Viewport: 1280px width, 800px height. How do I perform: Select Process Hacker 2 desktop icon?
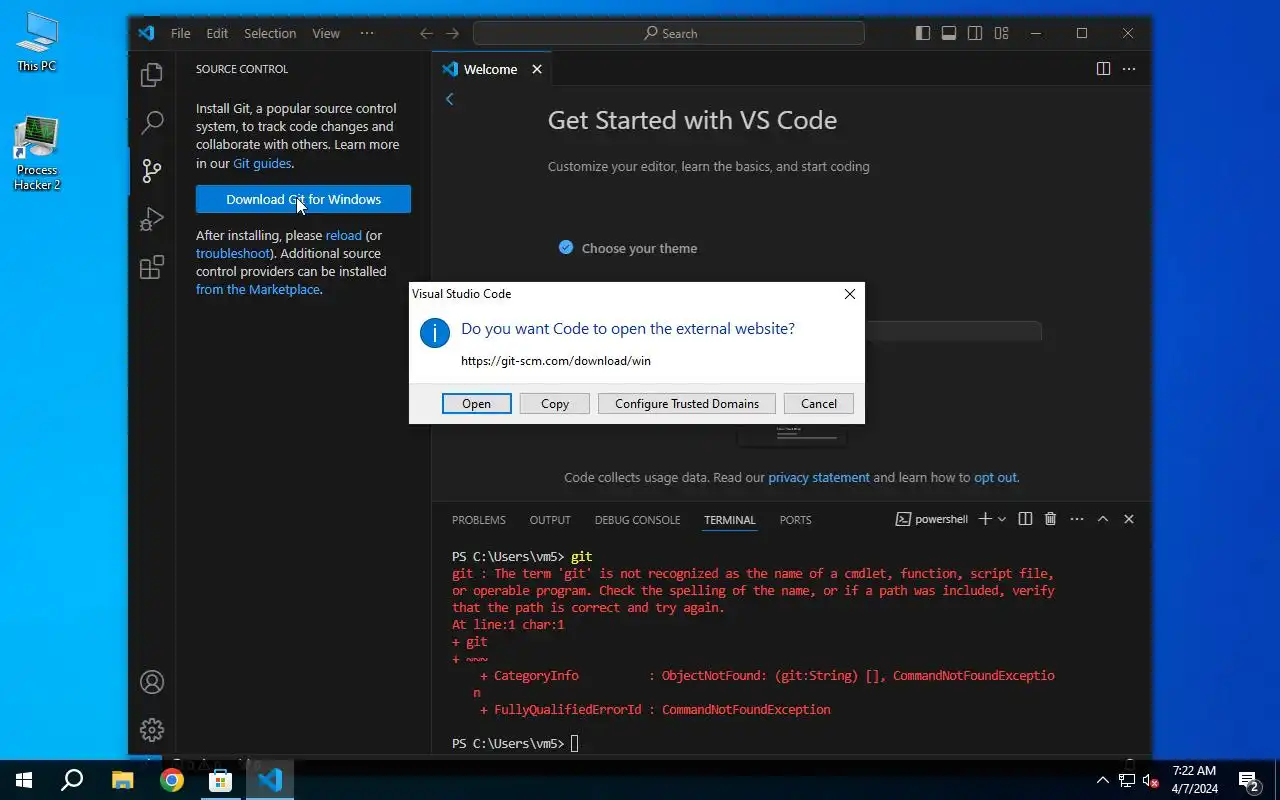pyautogui.click(x=37, y=153)
